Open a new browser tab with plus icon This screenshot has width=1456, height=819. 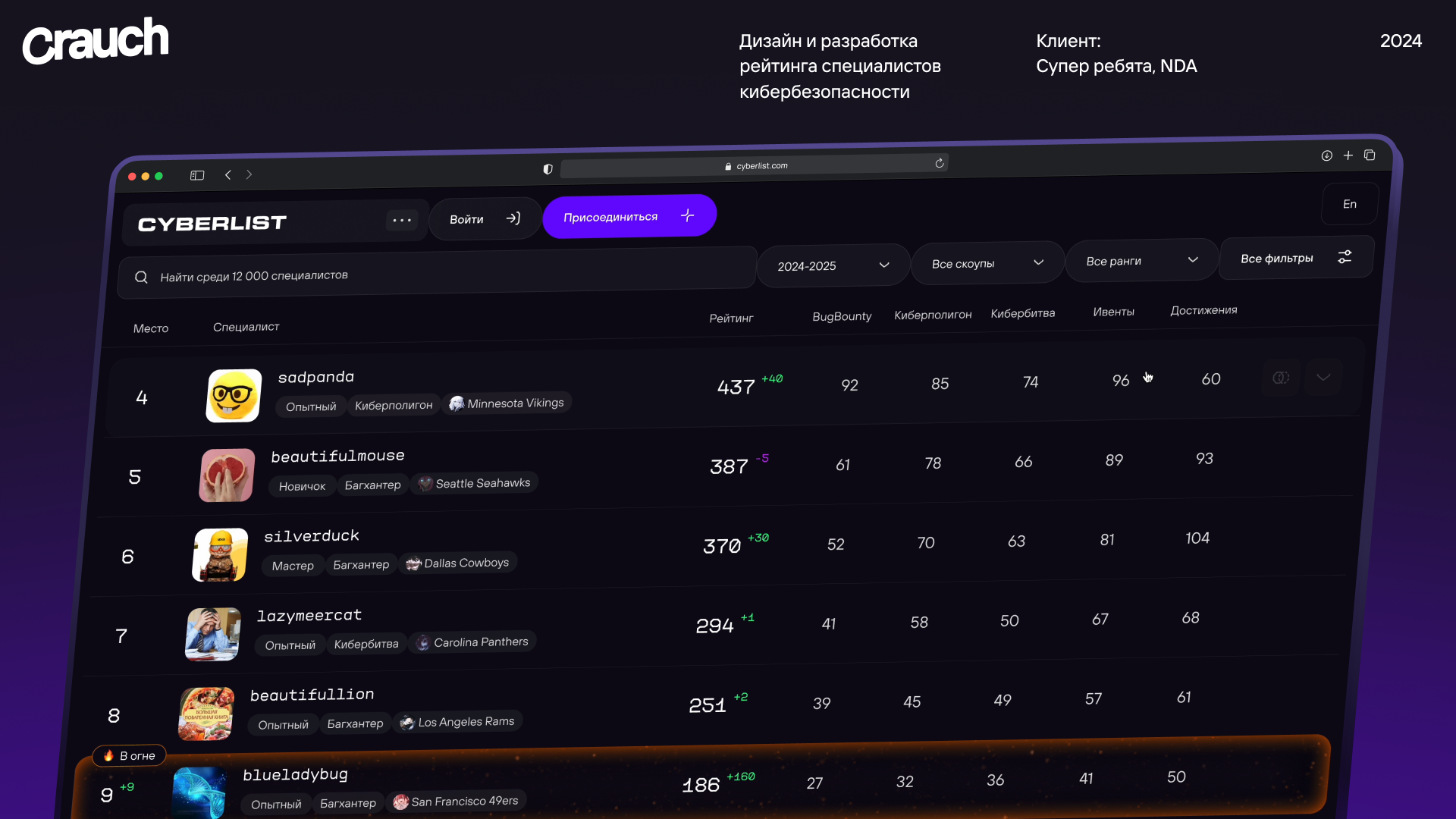(1348, 155)
